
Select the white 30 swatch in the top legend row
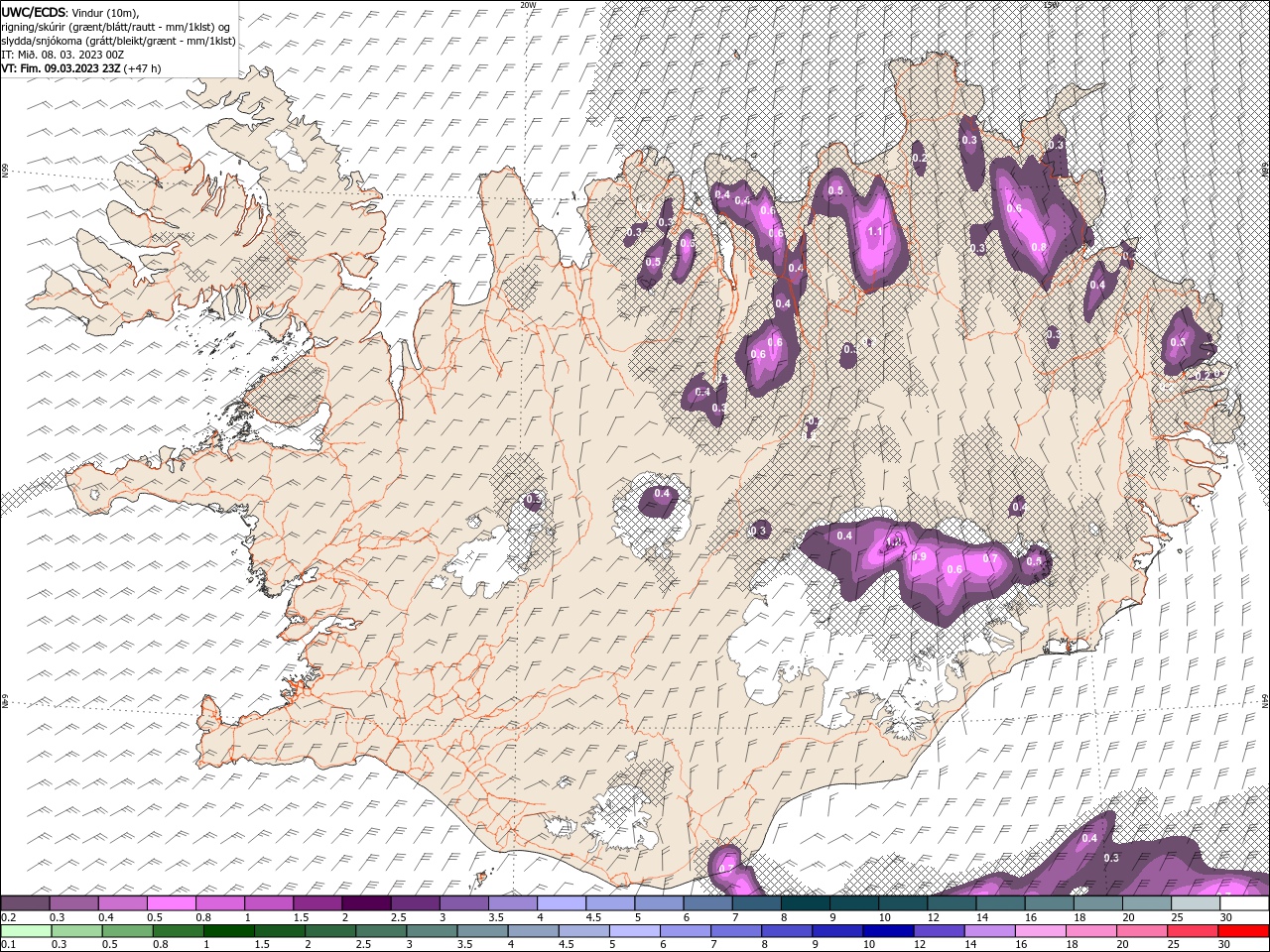1244,903
